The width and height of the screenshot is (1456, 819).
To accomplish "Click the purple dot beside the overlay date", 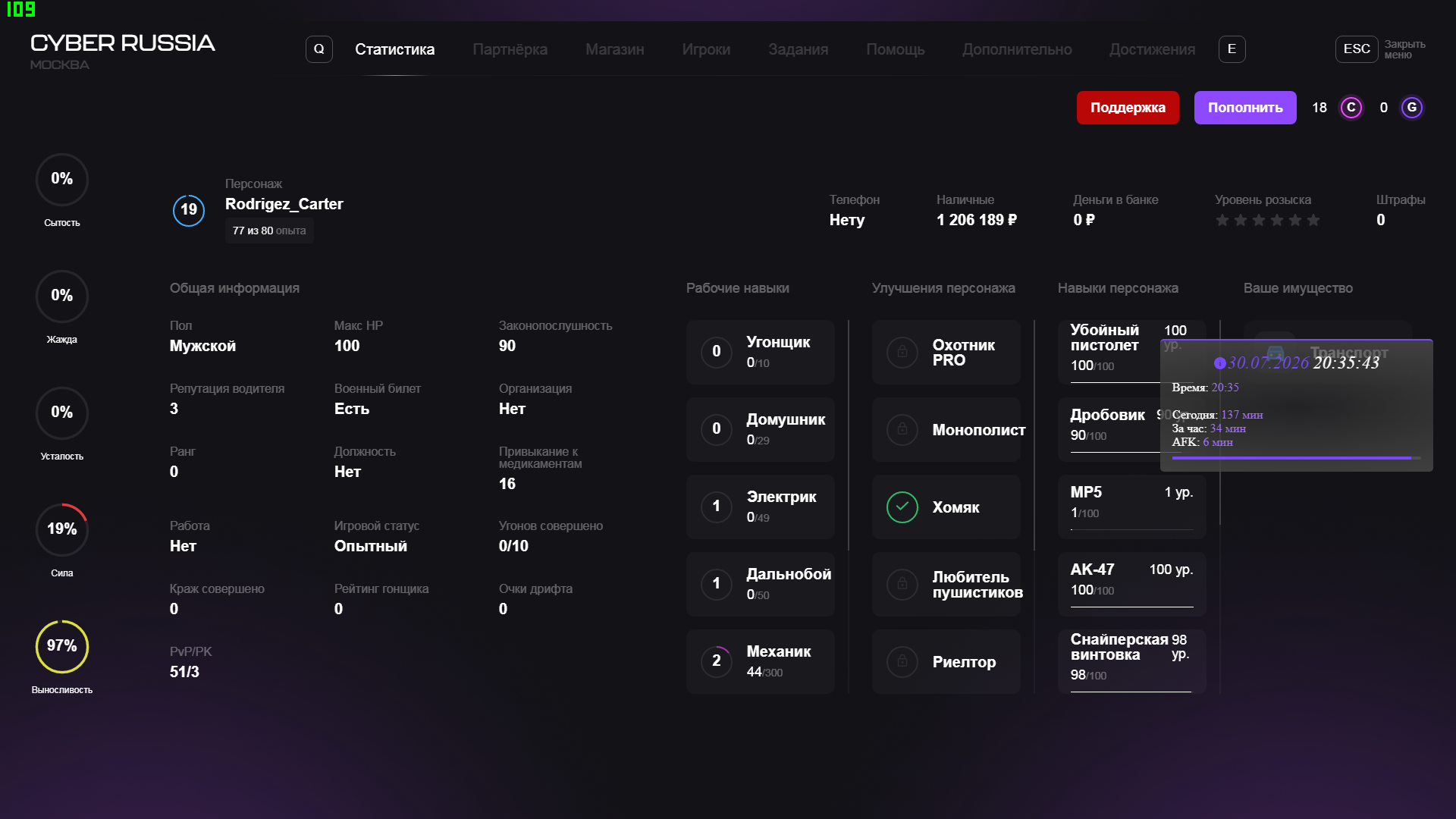I will pos(1219,363).
